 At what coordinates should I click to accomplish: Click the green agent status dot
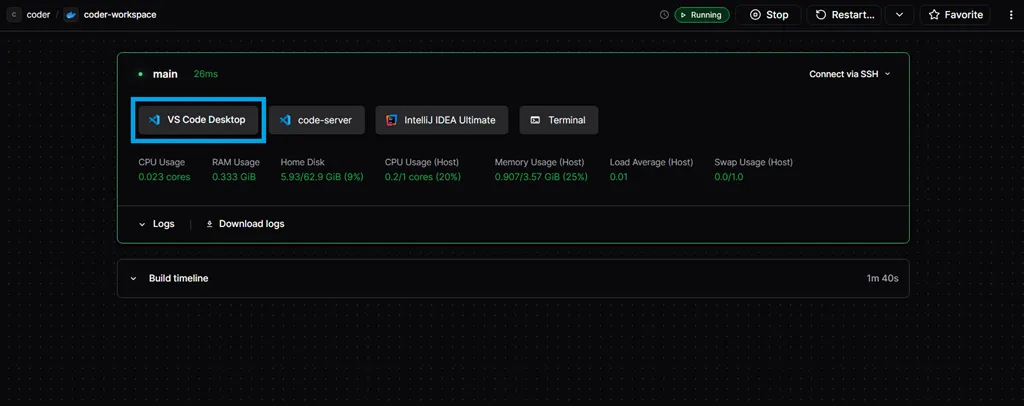click(140, 74)
